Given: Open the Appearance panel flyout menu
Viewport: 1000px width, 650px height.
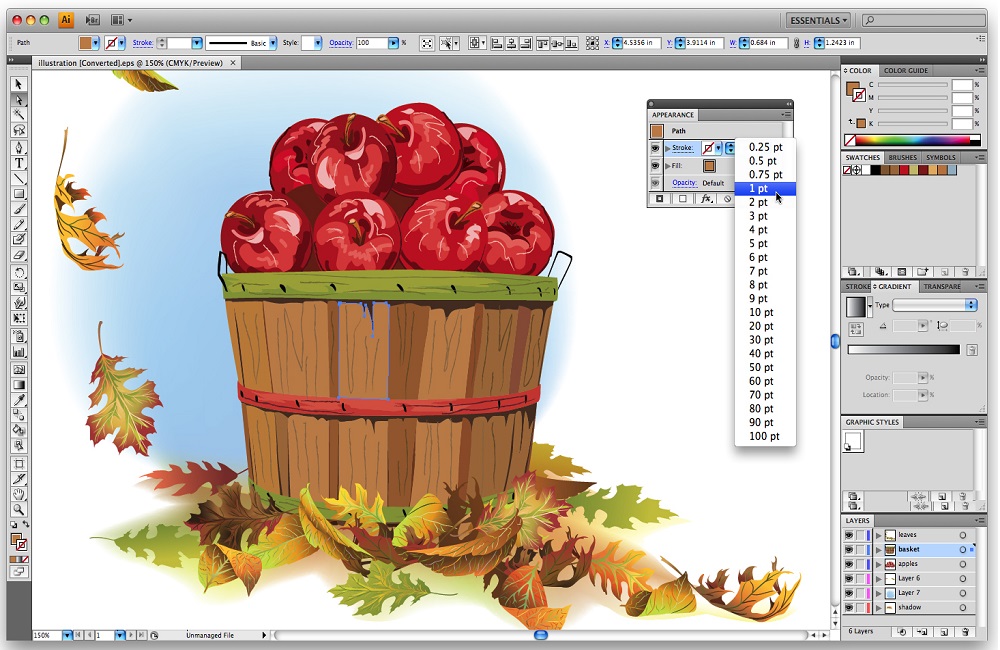Looking at the screenshot, I should [x=785, y=114].
